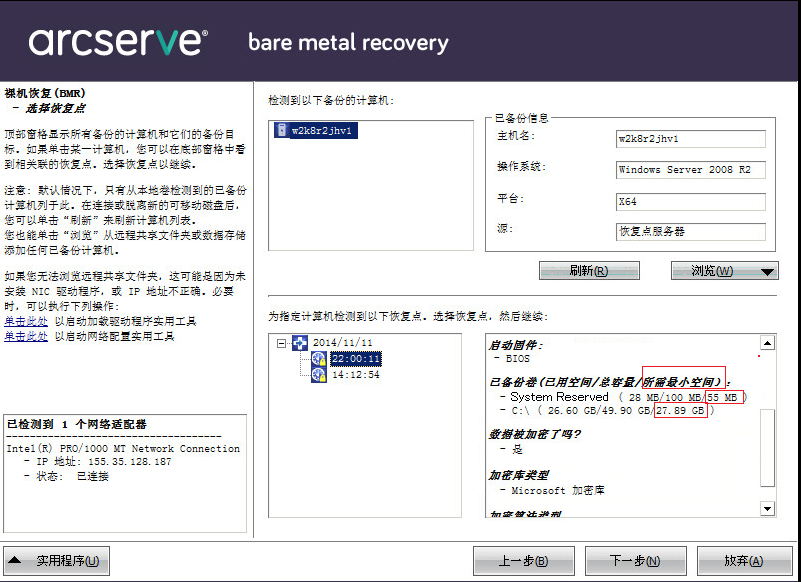Select the 22:00:11 recovery point
Image resolution: width=801 pixels, height=582 pixels.
[356, 359]
